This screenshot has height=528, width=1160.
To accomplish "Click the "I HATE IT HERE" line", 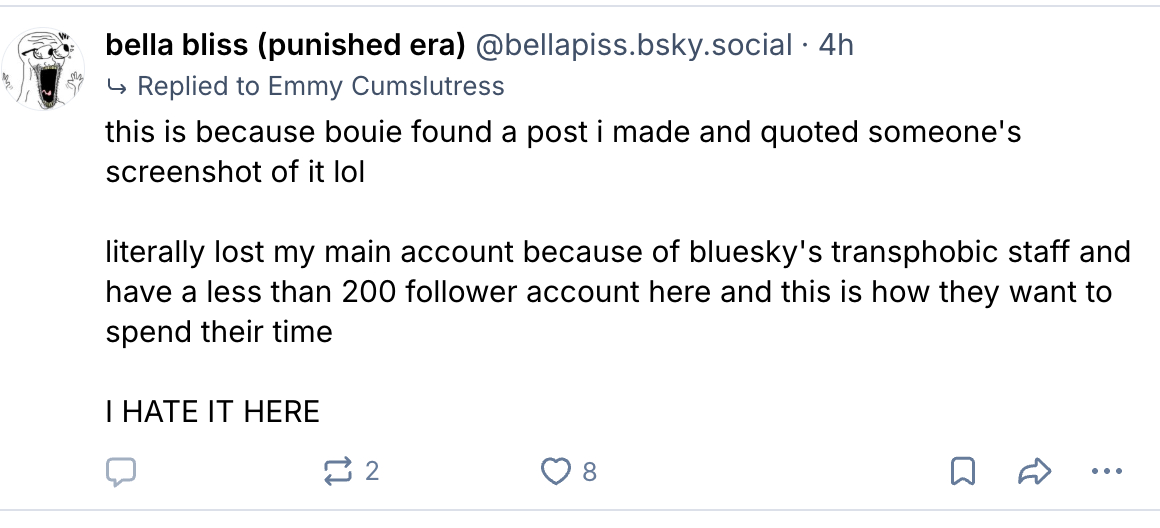I will [x=213, y=411].
